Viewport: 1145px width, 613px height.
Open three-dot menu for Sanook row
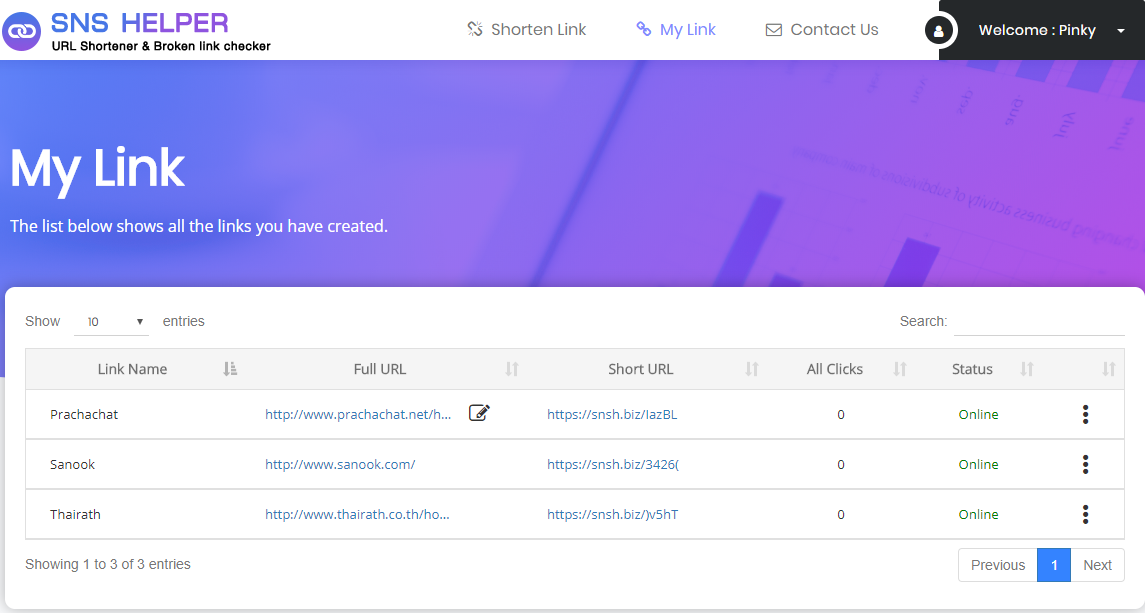pos(1085,464)
